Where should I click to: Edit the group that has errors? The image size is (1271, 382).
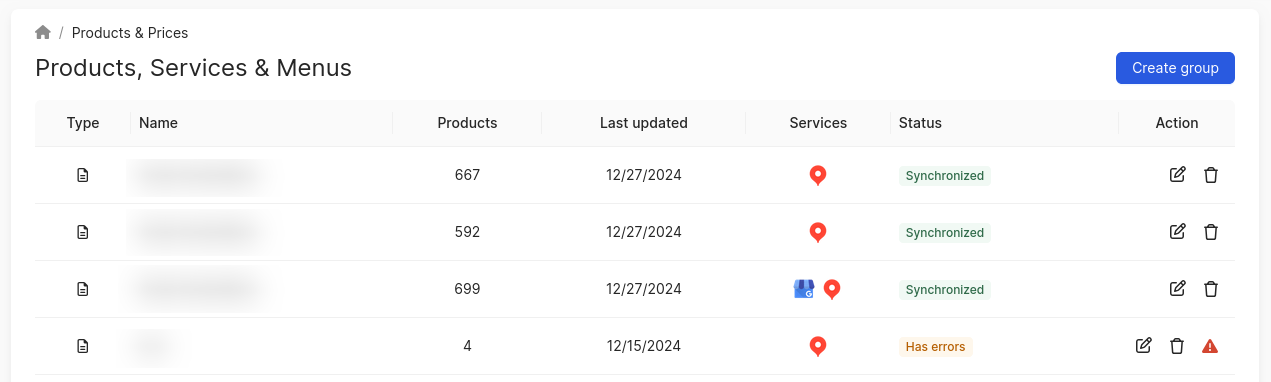point(1143,346)
